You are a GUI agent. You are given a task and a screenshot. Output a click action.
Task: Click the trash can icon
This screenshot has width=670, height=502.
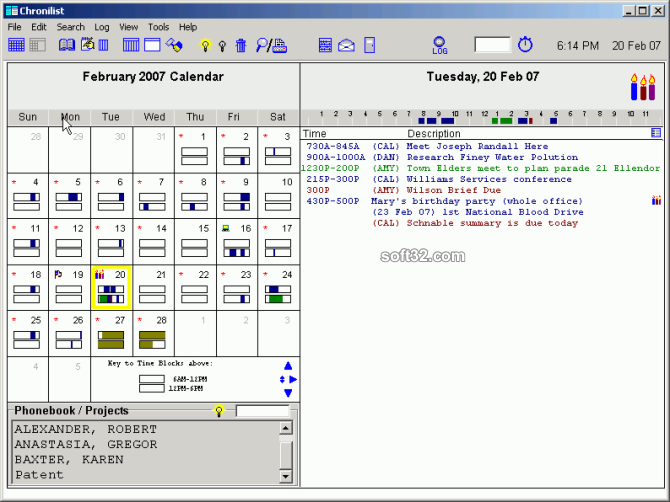coord(241,45)
